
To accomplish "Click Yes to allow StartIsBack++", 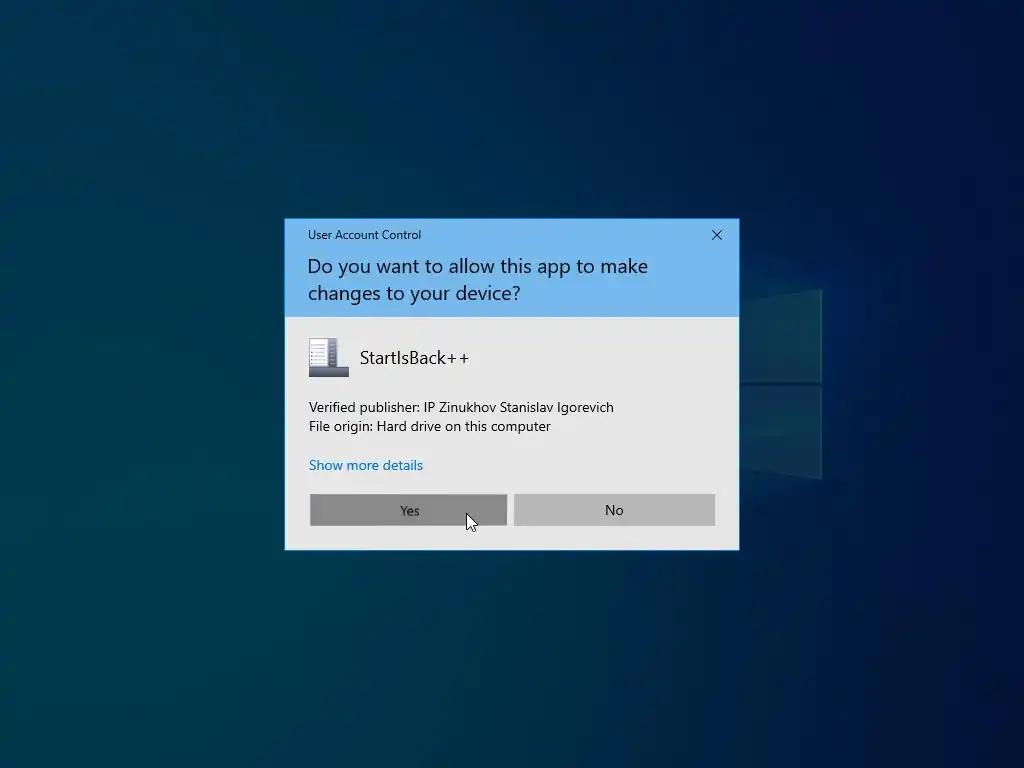I will pyautogui.click(x=408, y=510).
